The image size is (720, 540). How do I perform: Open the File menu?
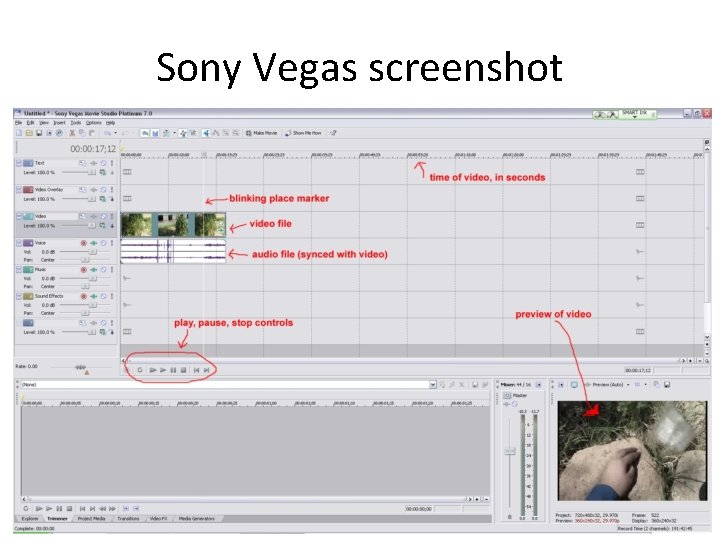(x=18, y=123)
